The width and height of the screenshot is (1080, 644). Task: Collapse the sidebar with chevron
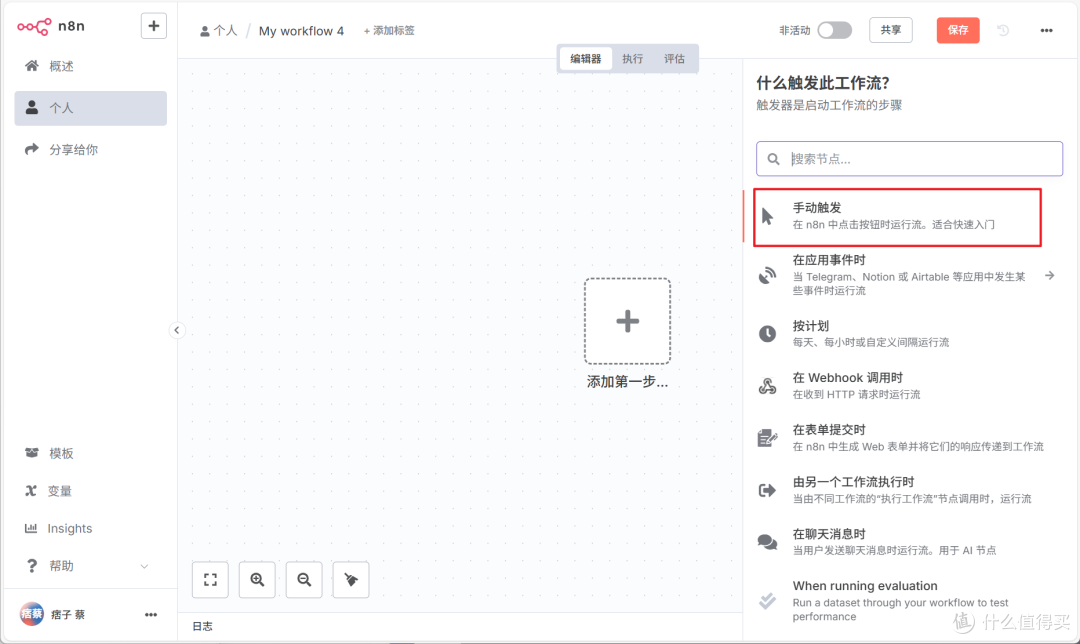click(177, 330)
